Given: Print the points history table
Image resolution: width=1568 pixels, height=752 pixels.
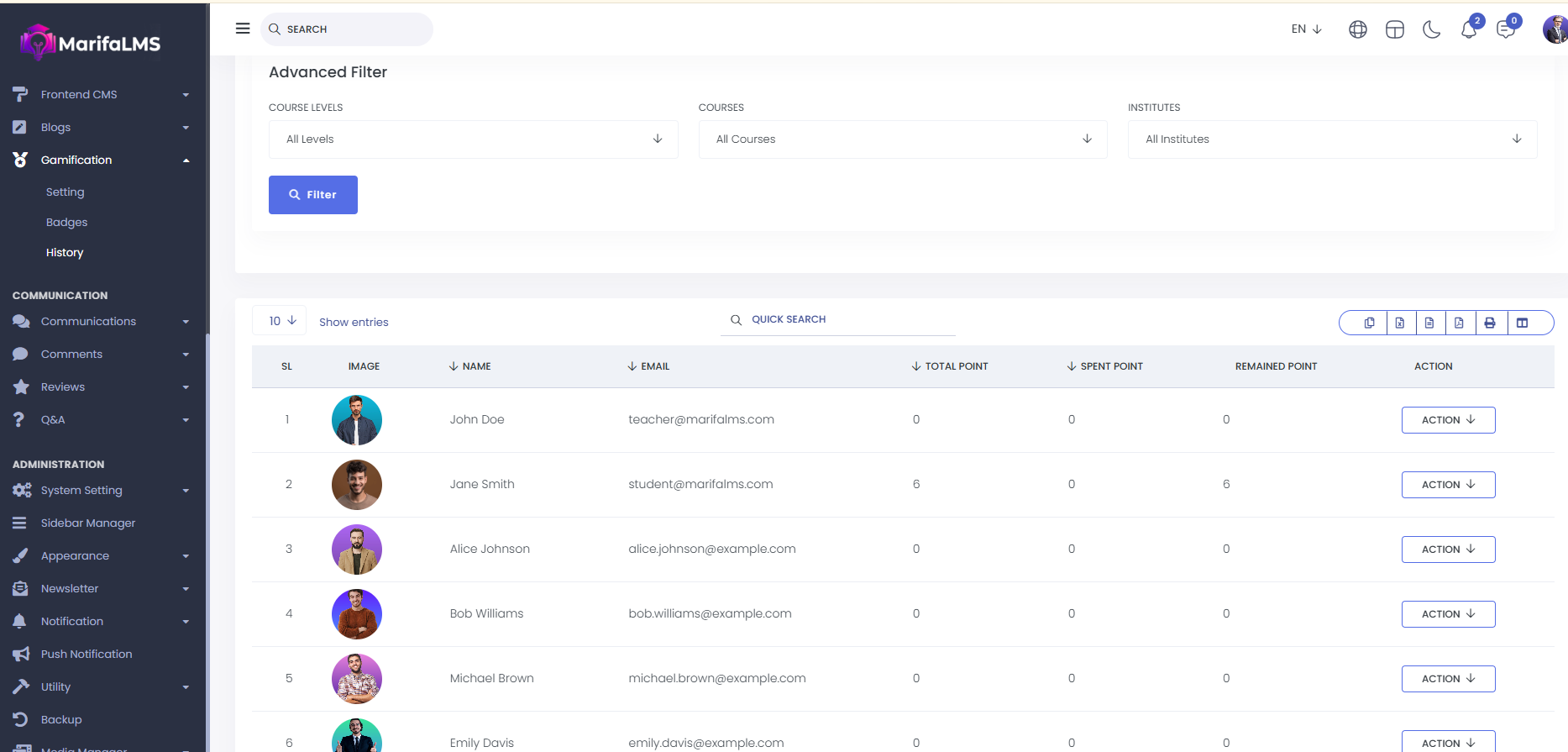Looking at the screenshot, I should coord(1489,323).
